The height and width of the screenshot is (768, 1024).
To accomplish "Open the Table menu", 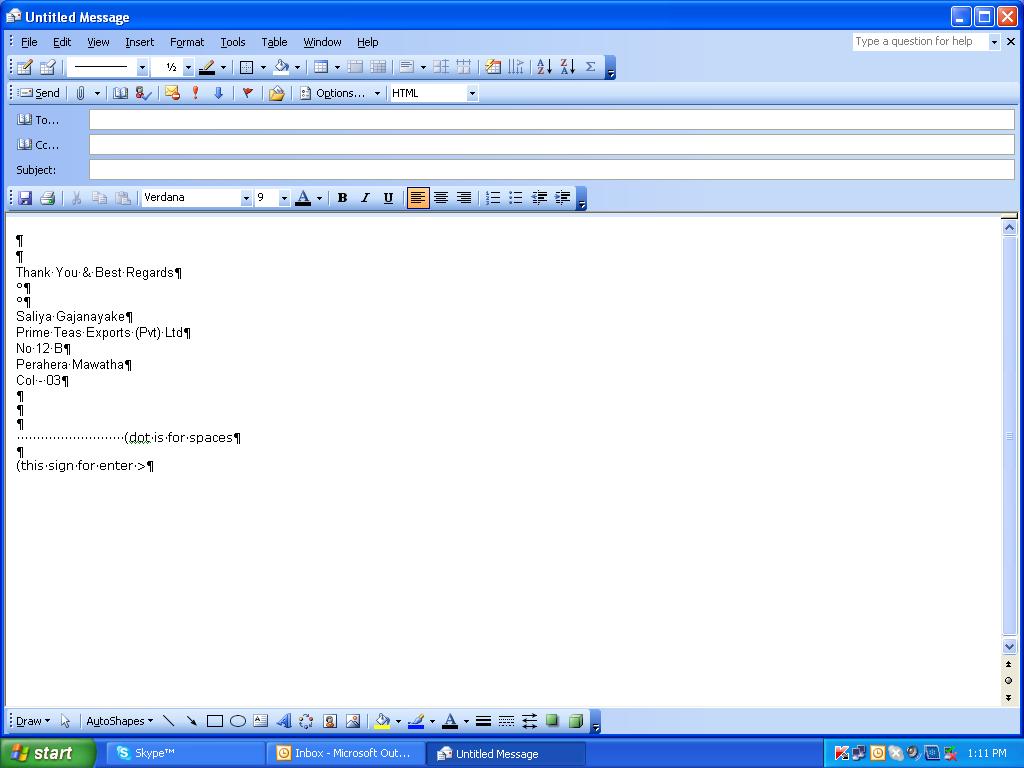I will 274,42.
